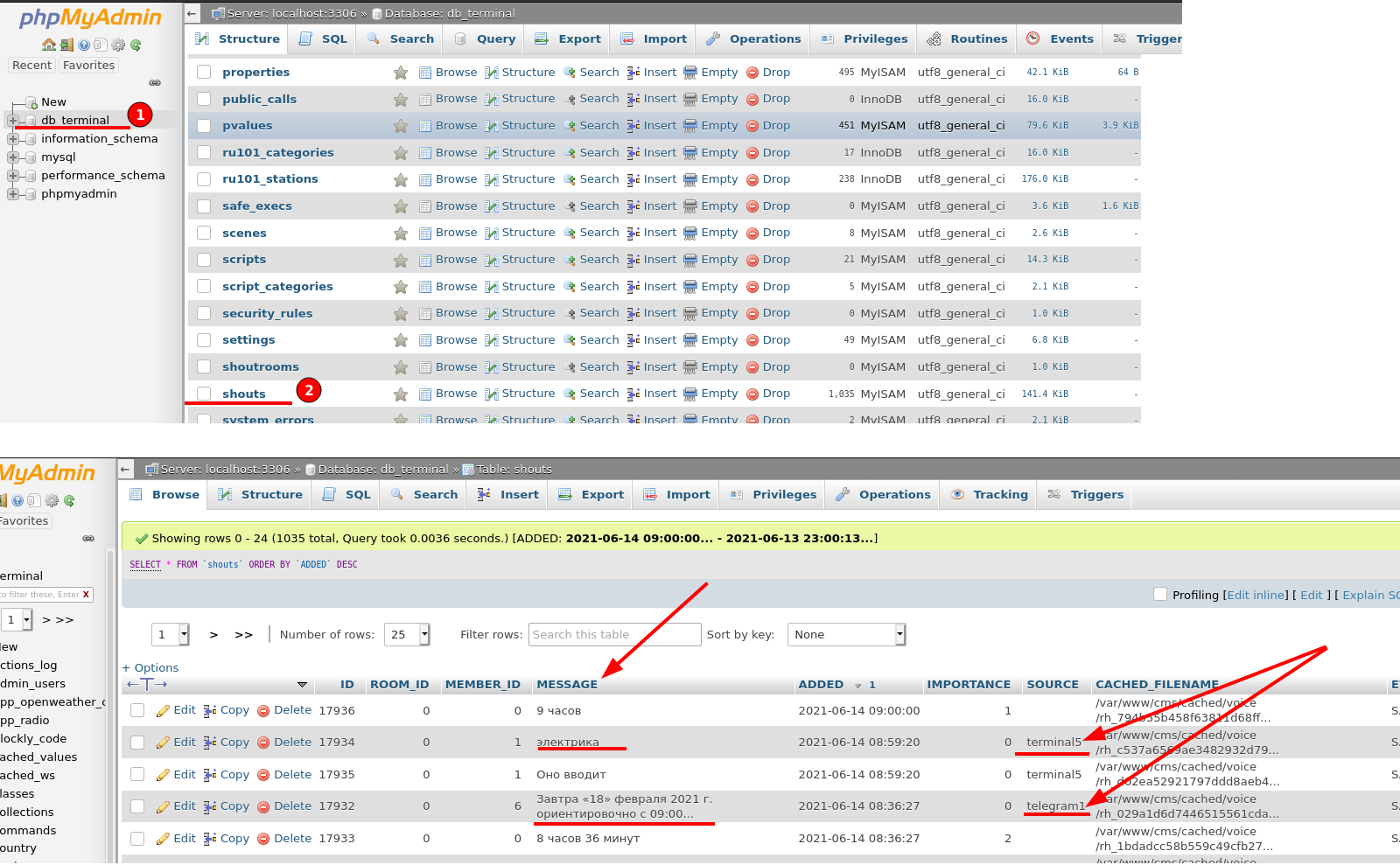1400x865 pixels.
Task: Go to the last page with >> beside Number of rows
Action: 243,635
